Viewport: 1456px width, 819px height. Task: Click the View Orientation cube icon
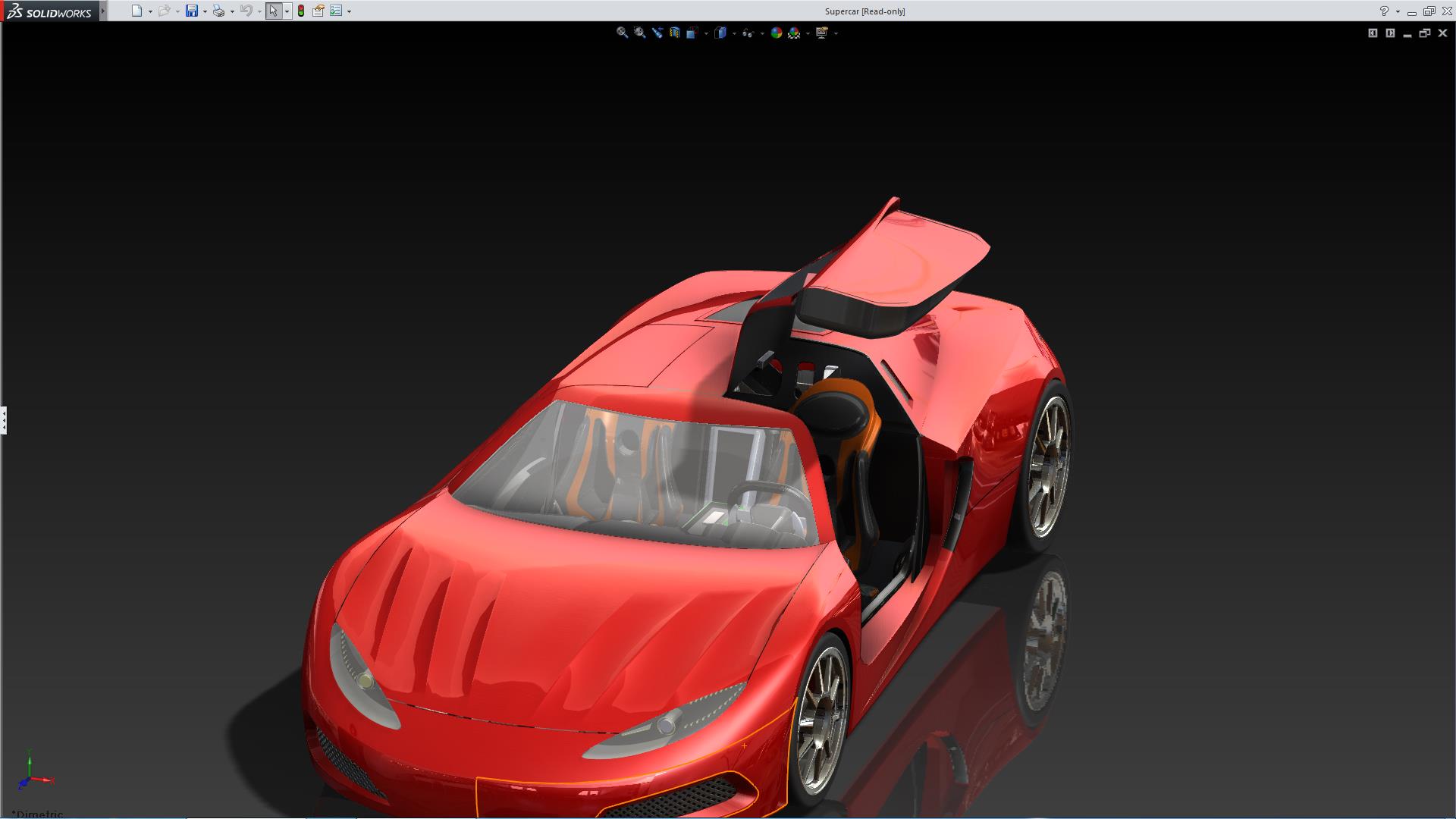[692, 33]
